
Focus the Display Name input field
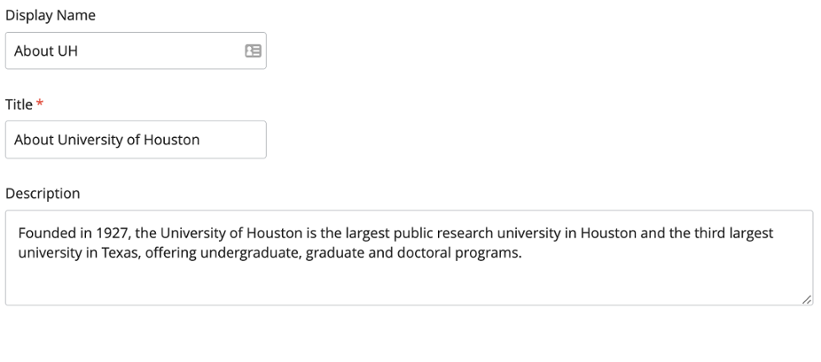pos(136,51)
